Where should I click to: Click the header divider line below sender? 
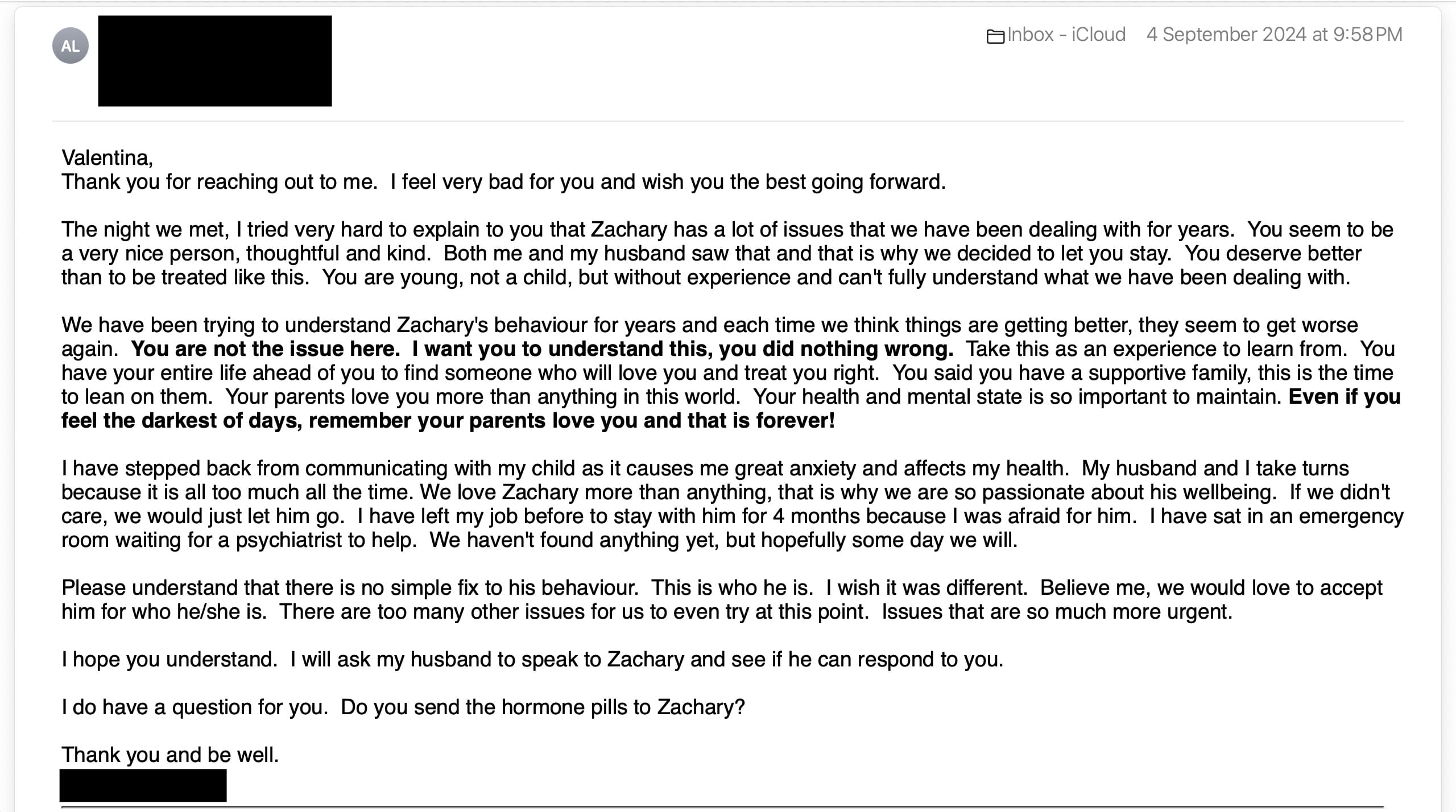click(x=728, y=121)
